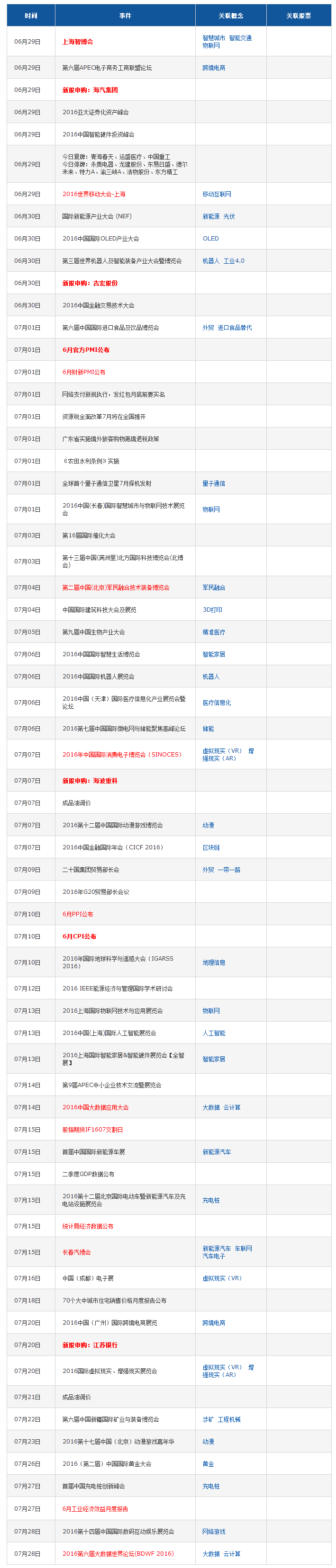Click the 量子通信 concept link
336x1568 pixels.
pyautogui.click(x=213, y=483)
